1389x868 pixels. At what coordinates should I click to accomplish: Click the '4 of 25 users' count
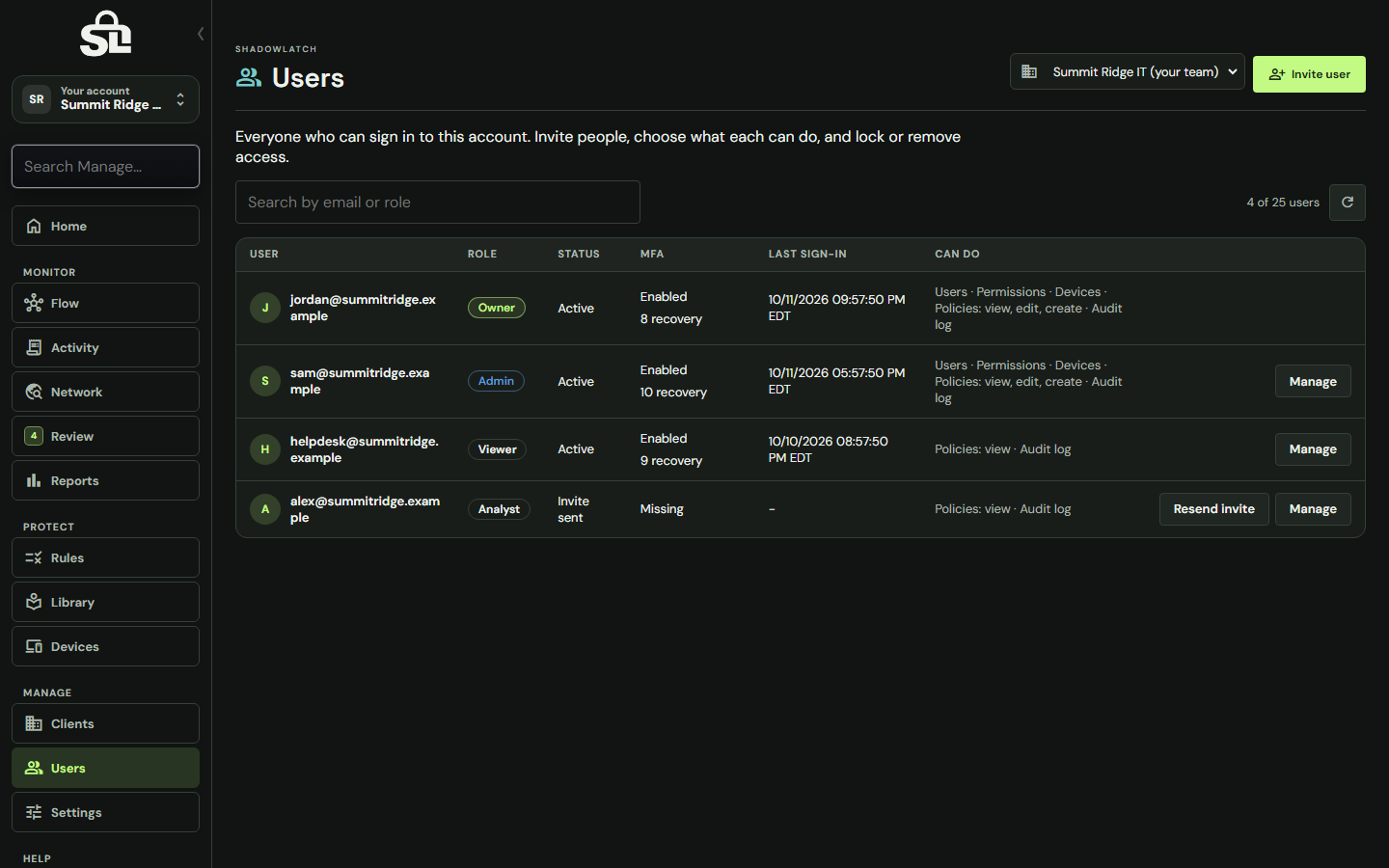pos(1283,203)
